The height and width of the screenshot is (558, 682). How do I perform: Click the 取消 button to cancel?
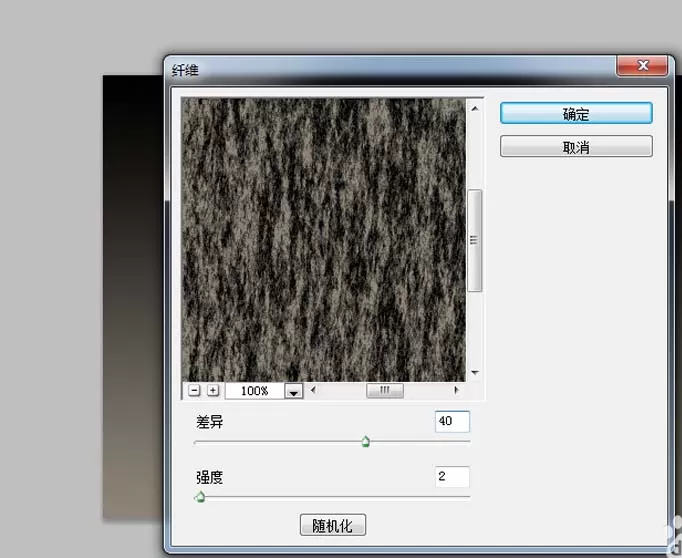tap(576, 147)
